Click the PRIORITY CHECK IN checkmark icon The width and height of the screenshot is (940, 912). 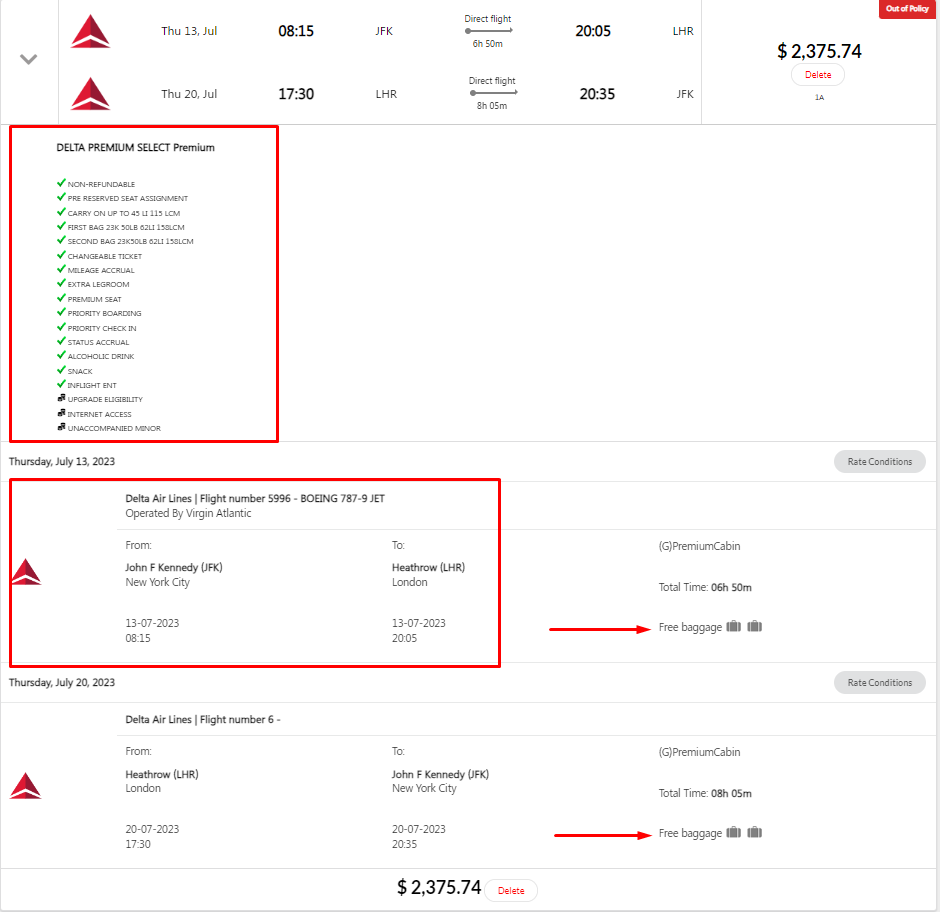click(x=61, y=327)
